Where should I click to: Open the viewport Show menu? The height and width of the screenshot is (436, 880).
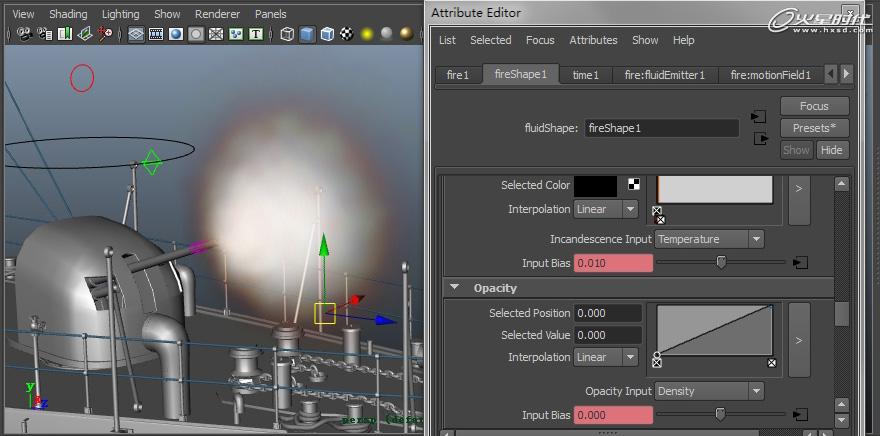tap(167, 14)
